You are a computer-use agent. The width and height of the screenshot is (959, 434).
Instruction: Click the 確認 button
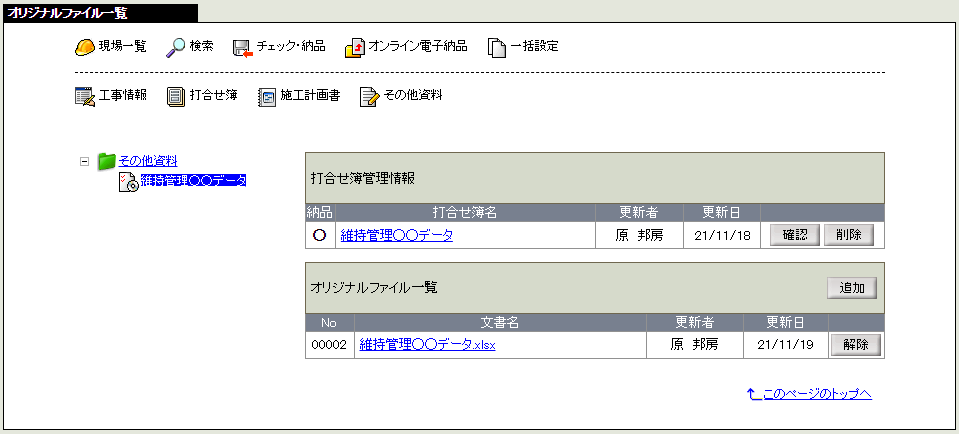click(x=794, y=235)
